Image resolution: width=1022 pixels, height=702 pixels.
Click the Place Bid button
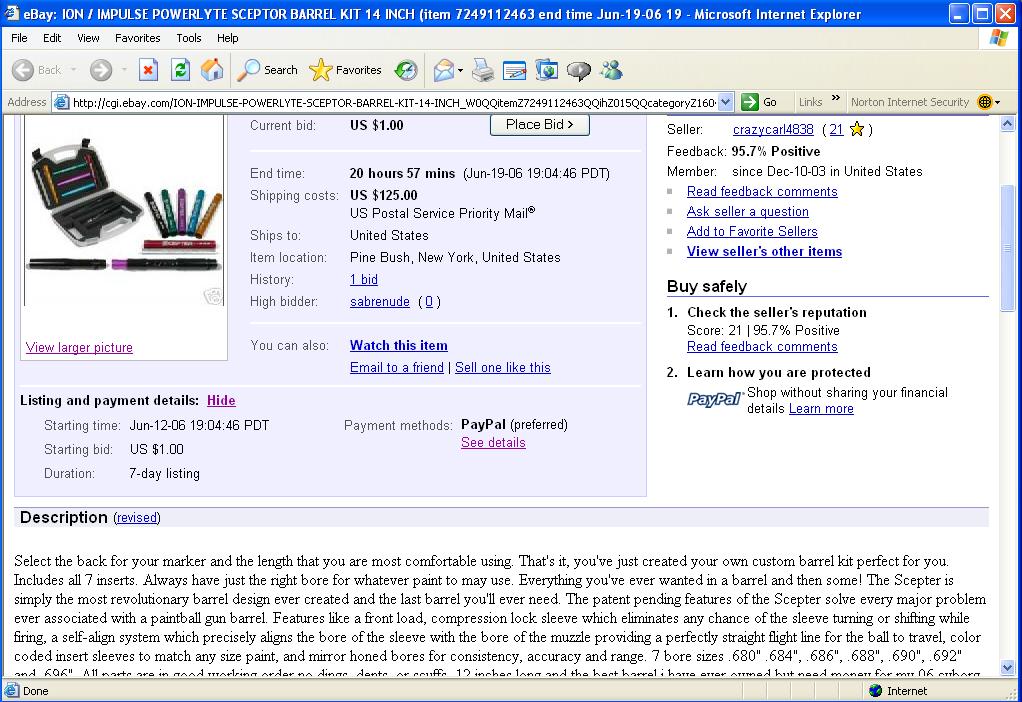540,124
